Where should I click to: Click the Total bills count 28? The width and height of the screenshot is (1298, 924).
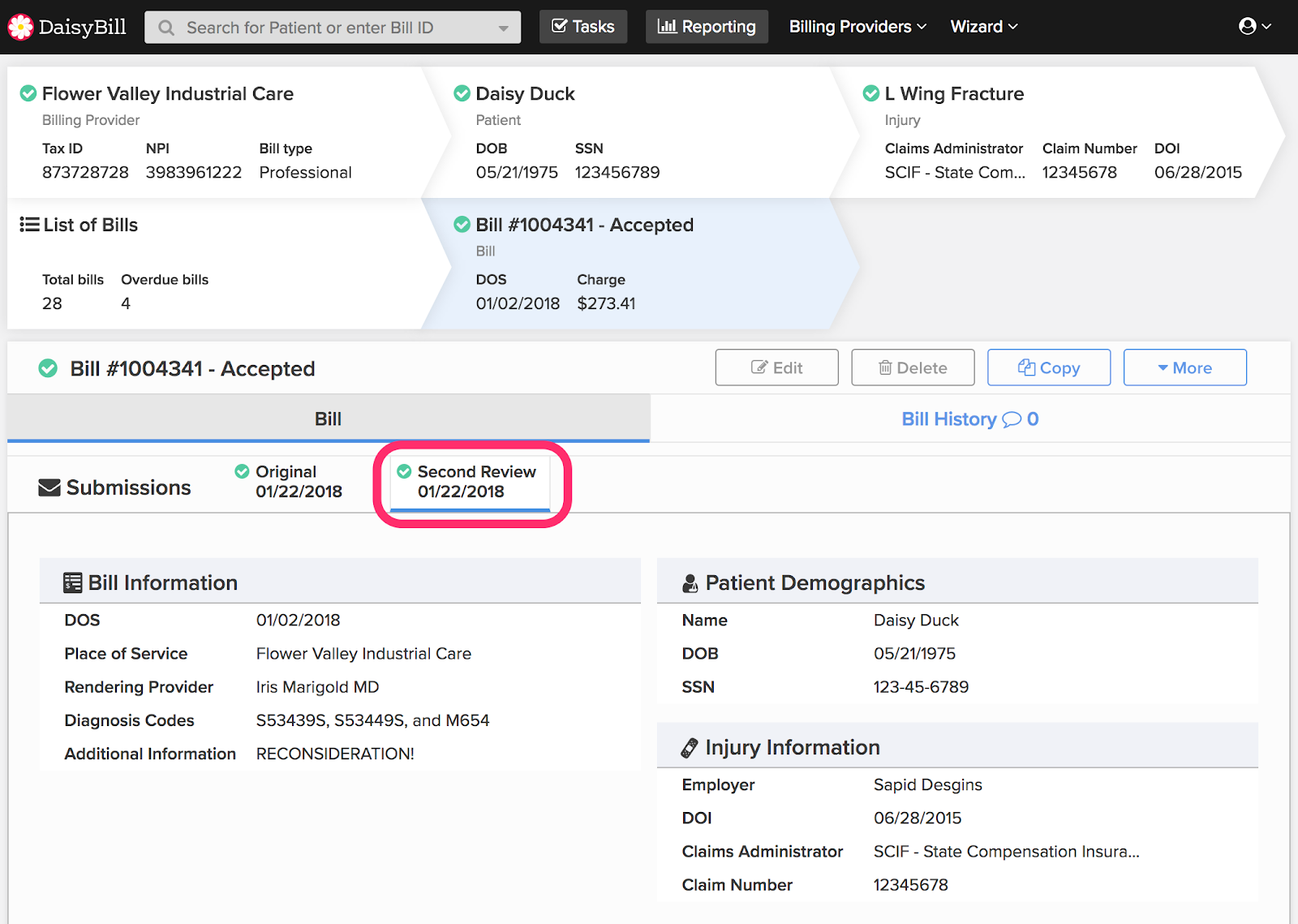pyautogui.click(x=52, y=303)
